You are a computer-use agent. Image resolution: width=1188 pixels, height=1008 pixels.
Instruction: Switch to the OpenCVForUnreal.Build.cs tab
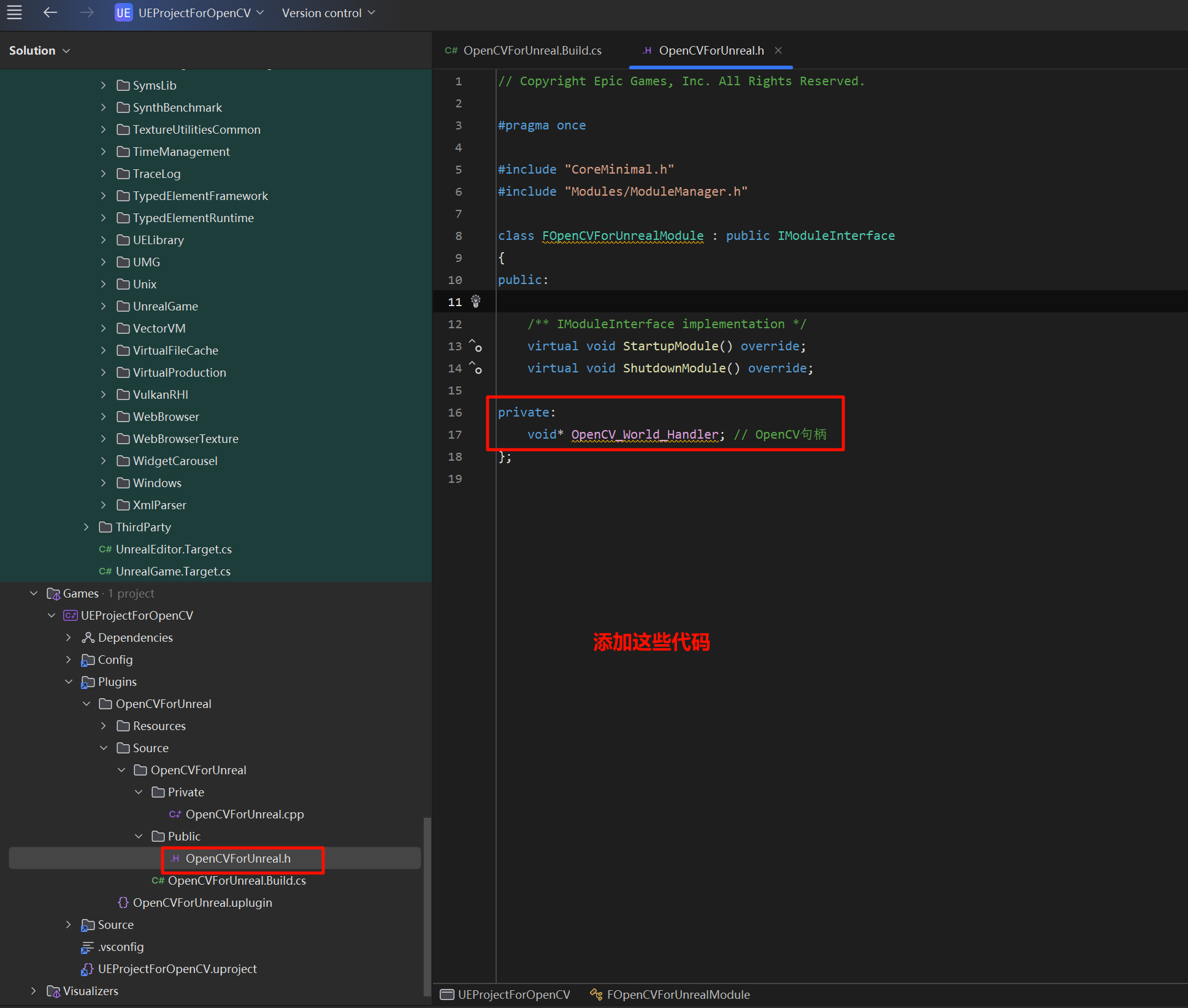point(531,50)
